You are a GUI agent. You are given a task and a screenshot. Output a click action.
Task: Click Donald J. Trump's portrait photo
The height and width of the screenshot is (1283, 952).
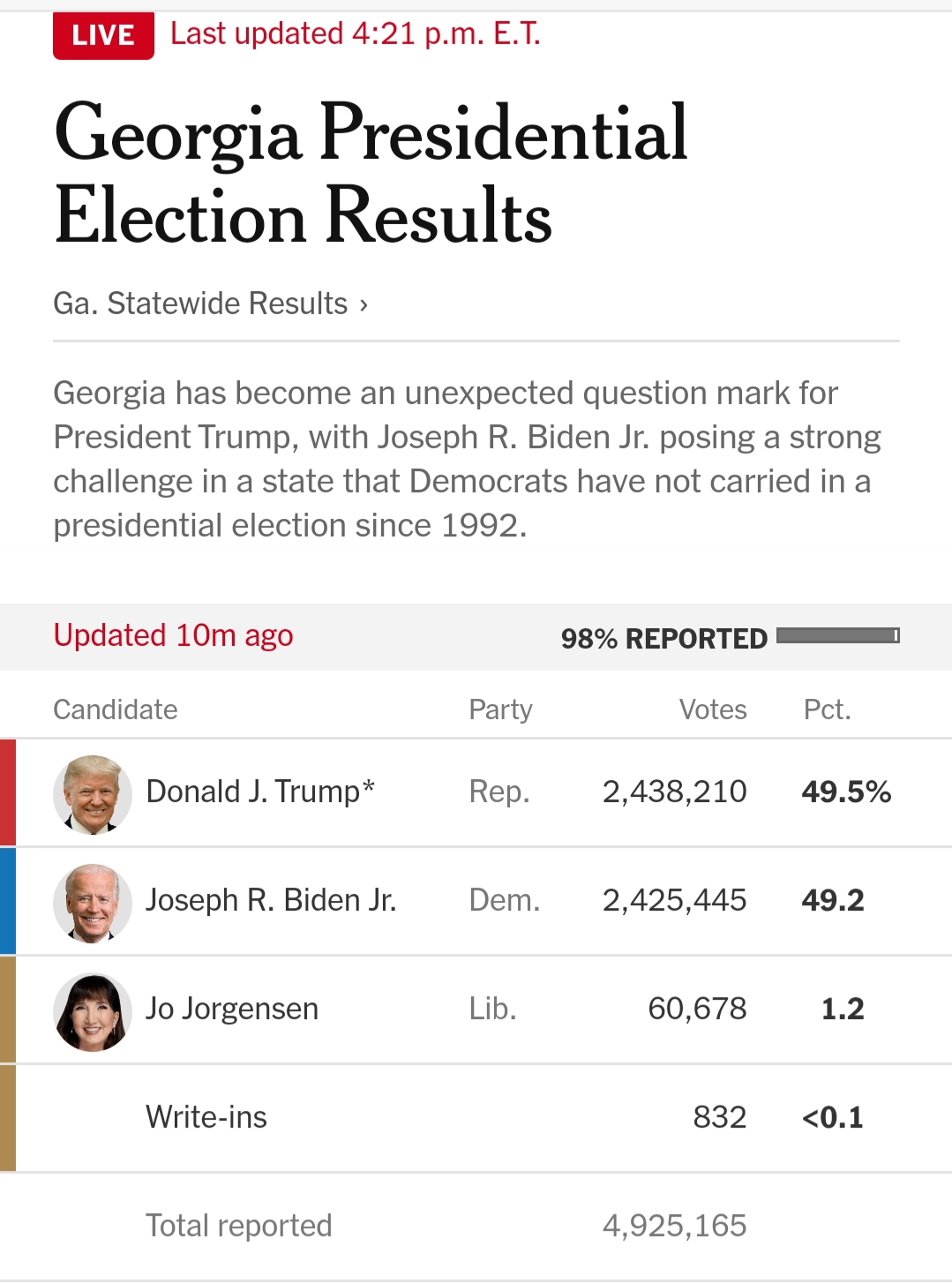[x=93, y=794]
